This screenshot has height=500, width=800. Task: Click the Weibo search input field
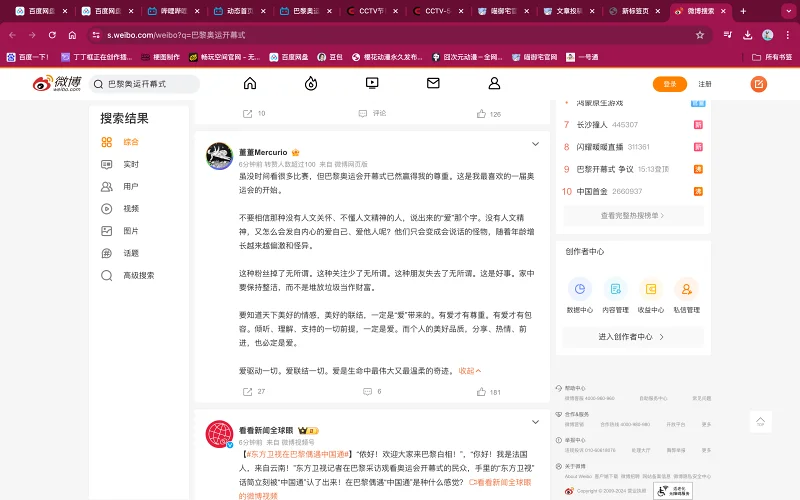click(144, 84)
